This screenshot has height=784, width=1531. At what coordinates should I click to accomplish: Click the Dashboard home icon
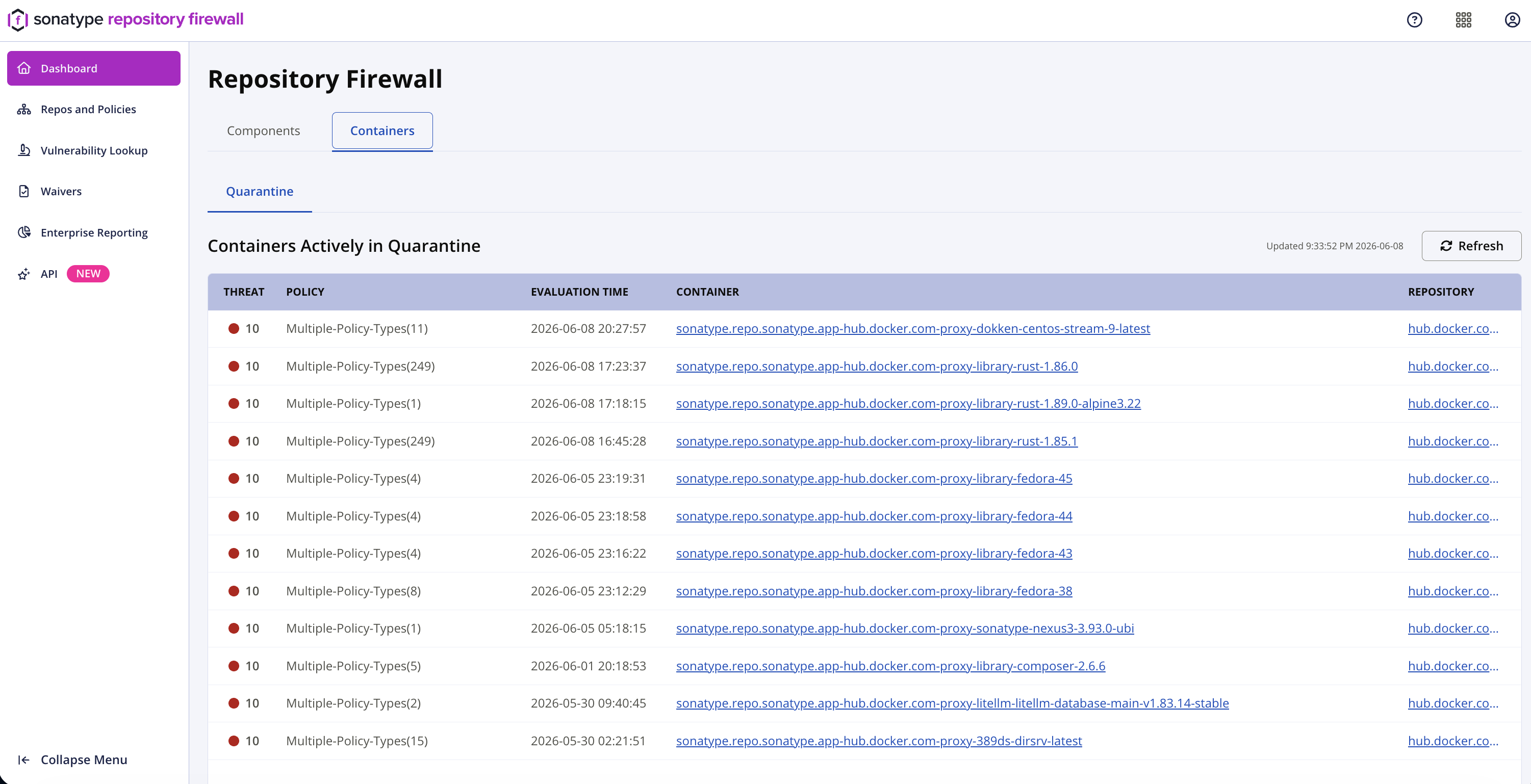click(x=24, y=68)
